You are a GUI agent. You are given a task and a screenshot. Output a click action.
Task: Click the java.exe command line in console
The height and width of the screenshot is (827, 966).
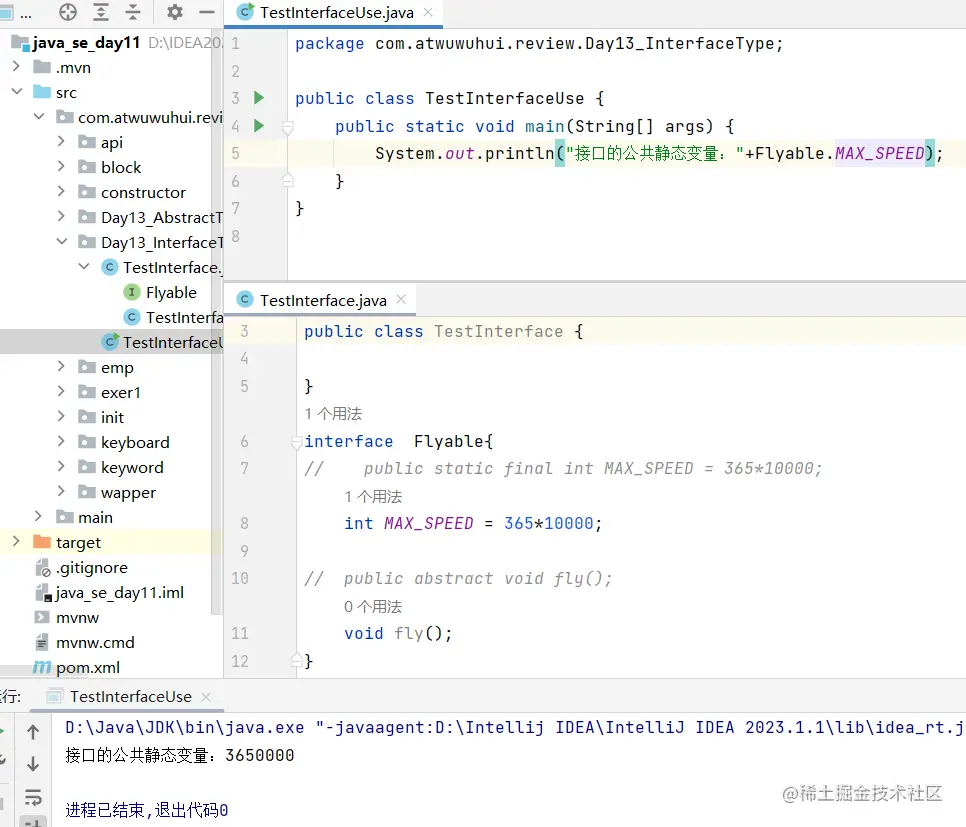tap(514, 728)
